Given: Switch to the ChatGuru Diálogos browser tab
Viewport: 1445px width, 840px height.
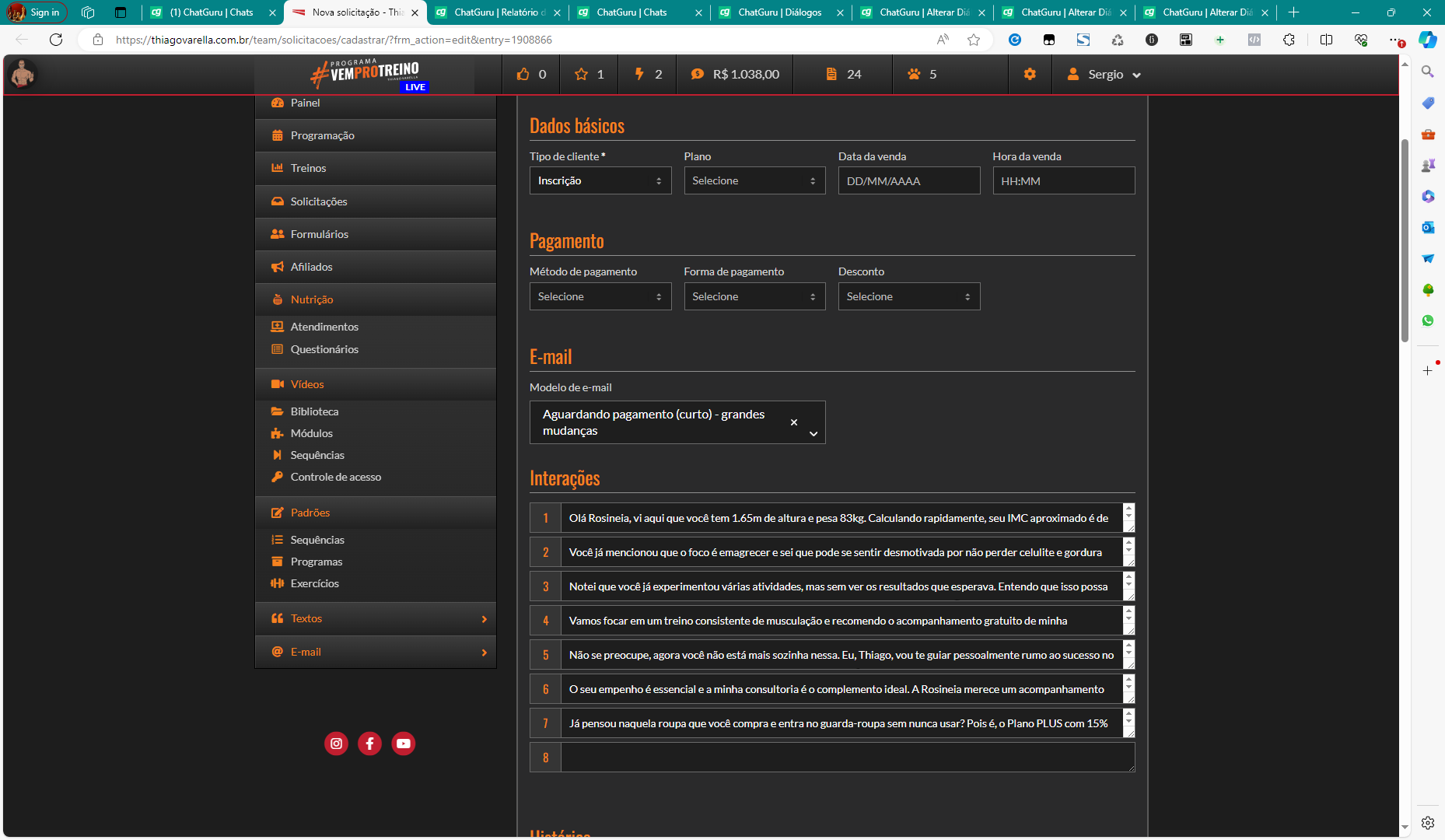Looking at the screenshot, I should coord(780,12).
